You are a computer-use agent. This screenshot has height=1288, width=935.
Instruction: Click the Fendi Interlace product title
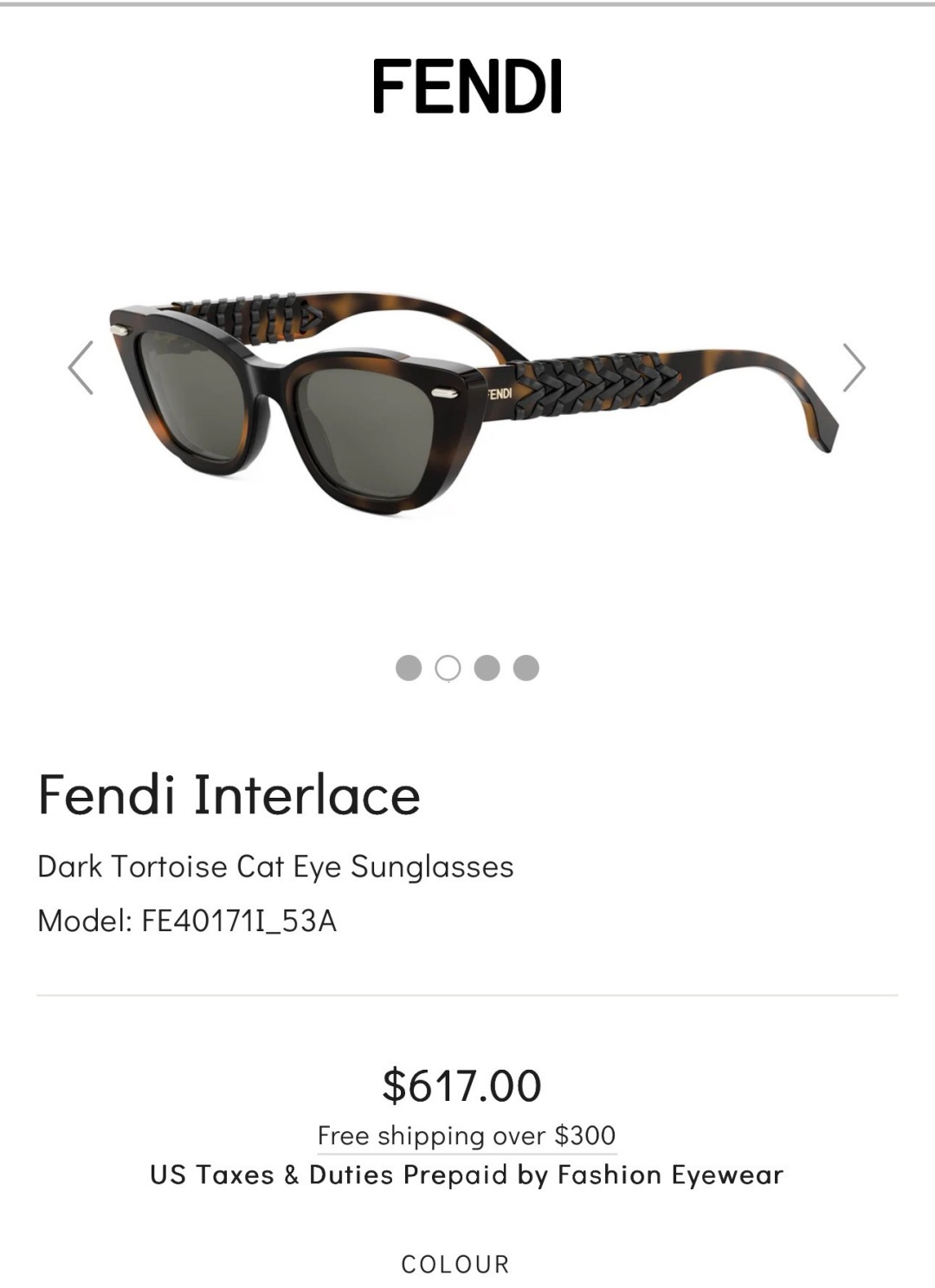(x=229, y=794)
